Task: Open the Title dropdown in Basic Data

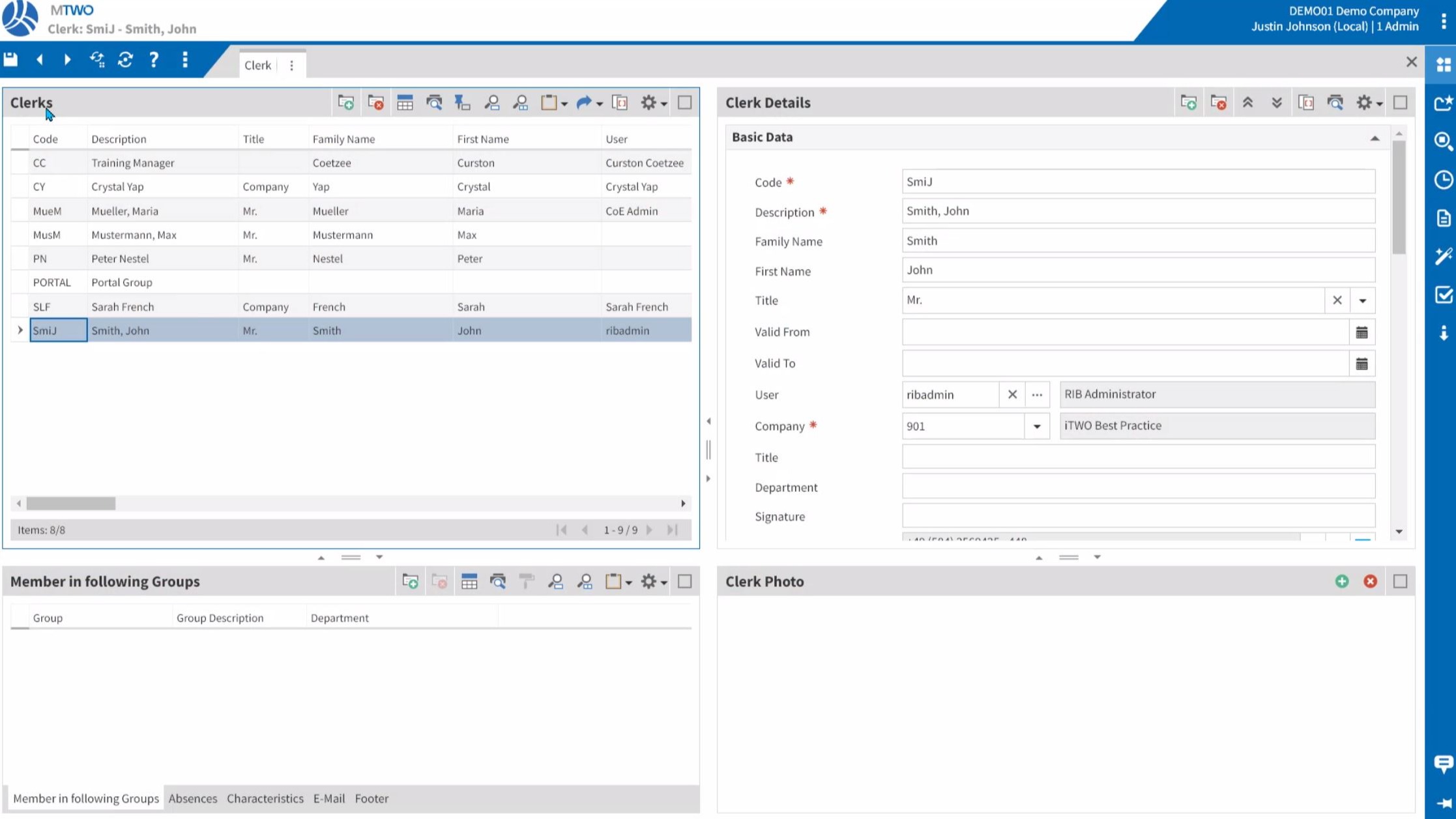Action: coord(1362,300)
